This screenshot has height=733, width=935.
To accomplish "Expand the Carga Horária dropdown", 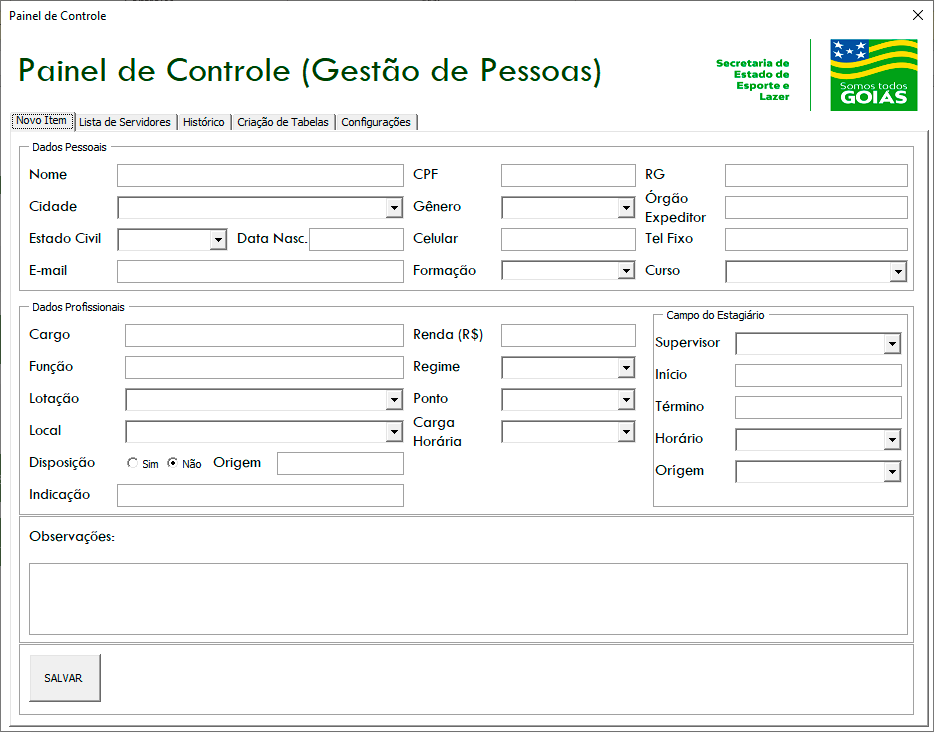I will [626, 432].
